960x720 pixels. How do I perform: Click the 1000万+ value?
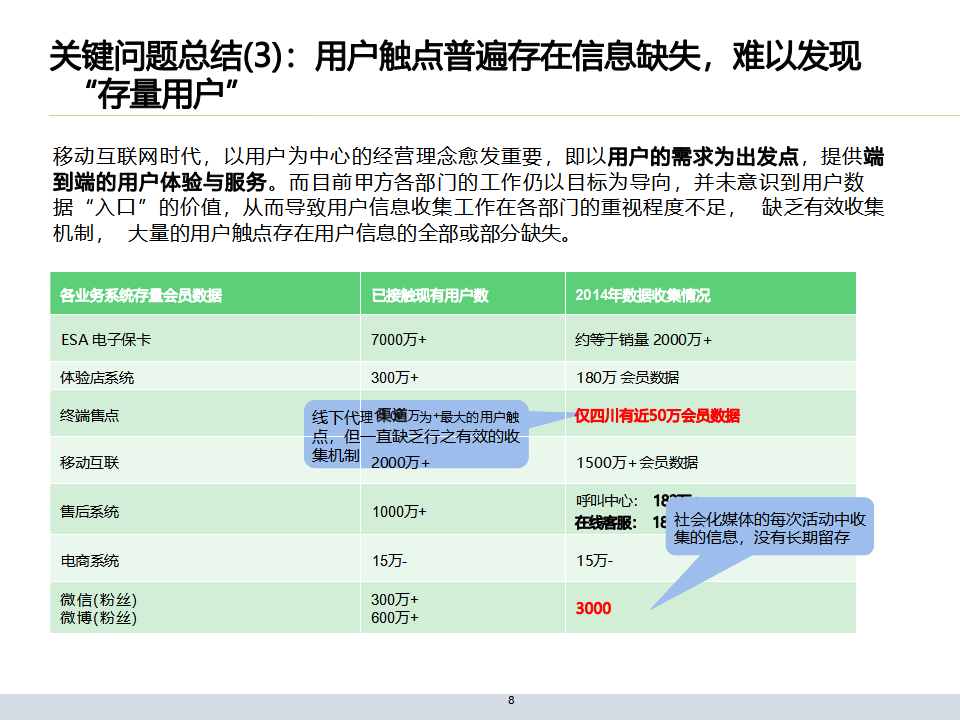399,512
